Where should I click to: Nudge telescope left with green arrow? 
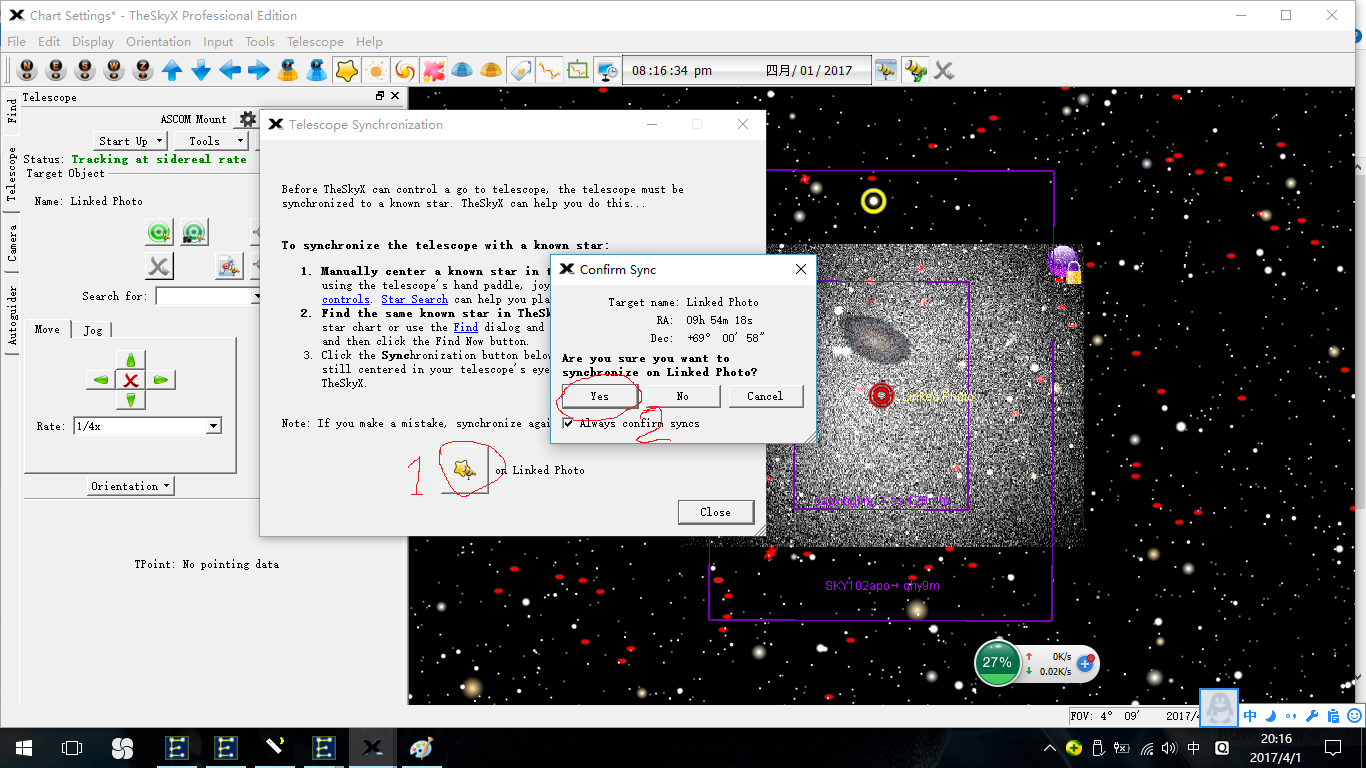coord(101,380)
